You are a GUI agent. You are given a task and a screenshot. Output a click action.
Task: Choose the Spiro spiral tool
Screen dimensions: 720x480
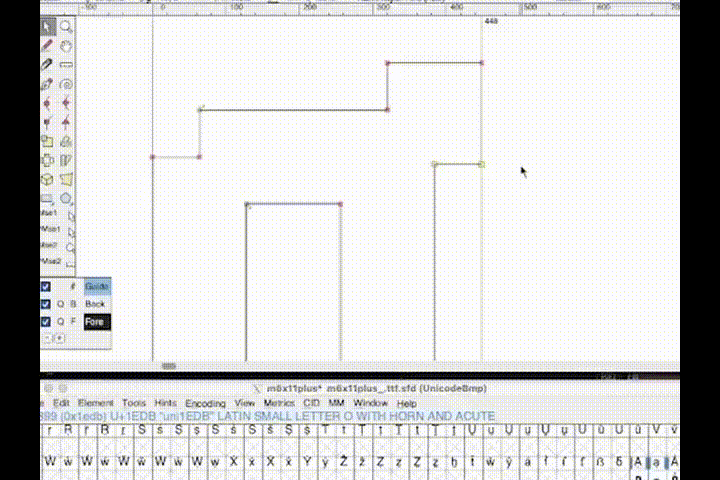pyautogui.click(x=66, y=84)
